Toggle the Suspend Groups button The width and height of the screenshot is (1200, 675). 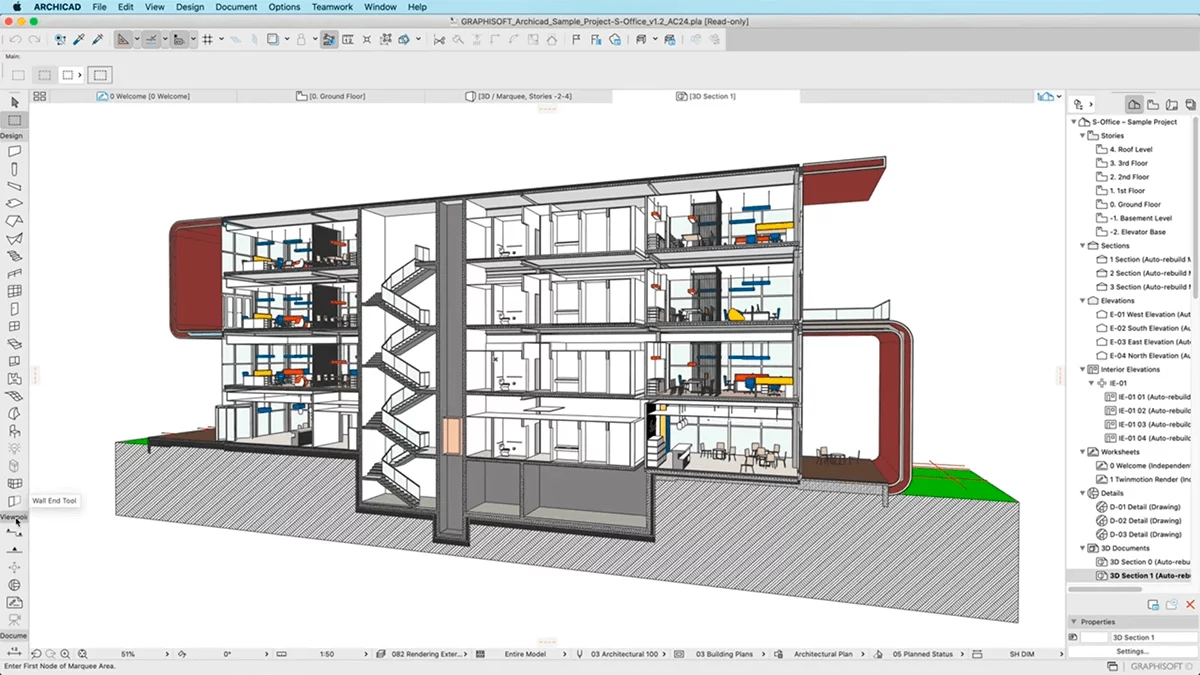point(328,40)
